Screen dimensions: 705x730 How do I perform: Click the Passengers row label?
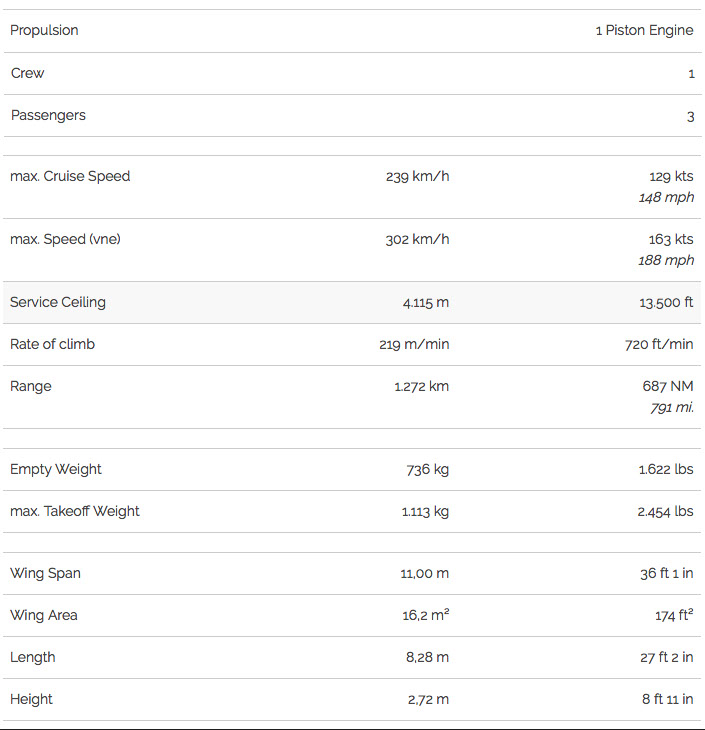tap(48, 115)
